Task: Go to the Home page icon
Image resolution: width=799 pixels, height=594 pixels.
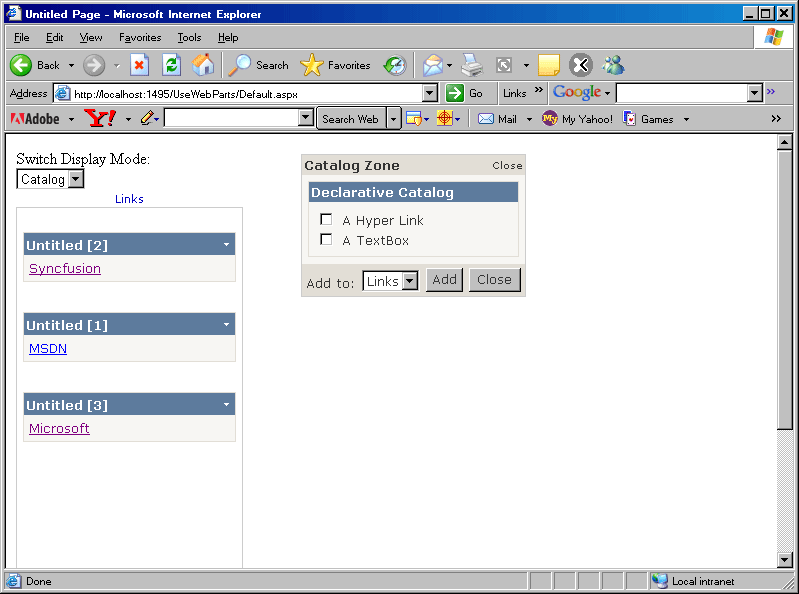Action: coord(203,65)
